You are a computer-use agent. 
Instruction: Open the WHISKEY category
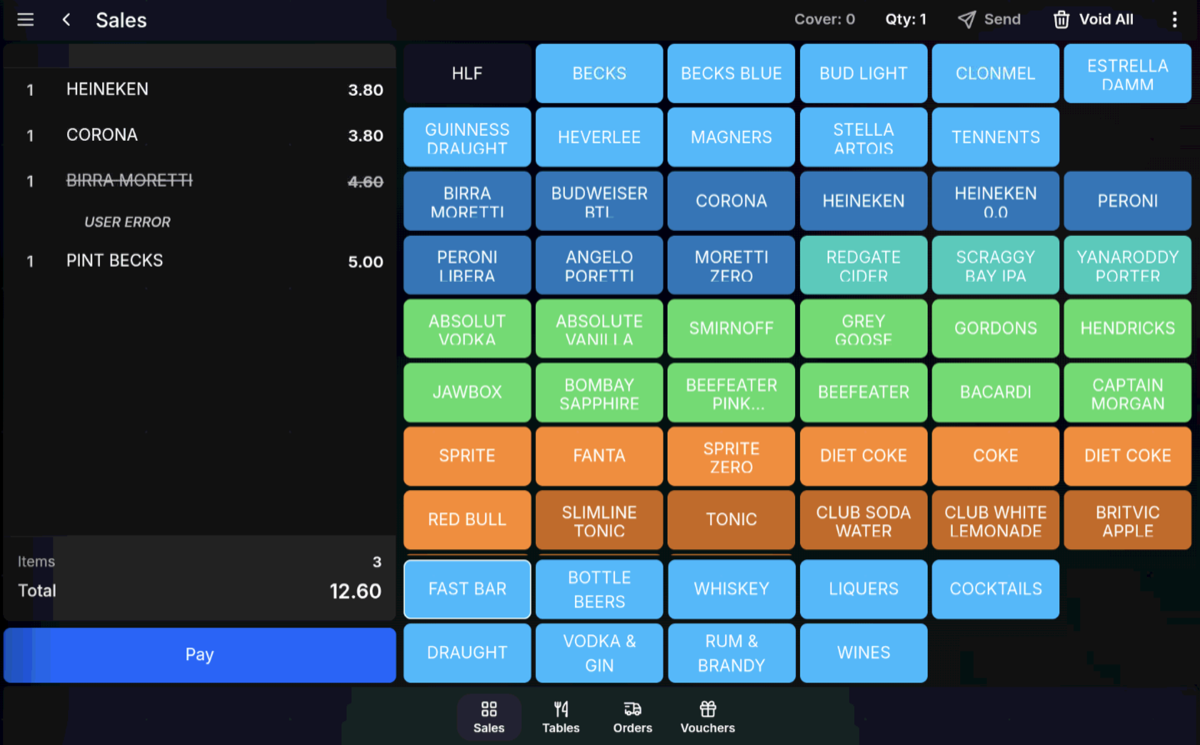731,589
